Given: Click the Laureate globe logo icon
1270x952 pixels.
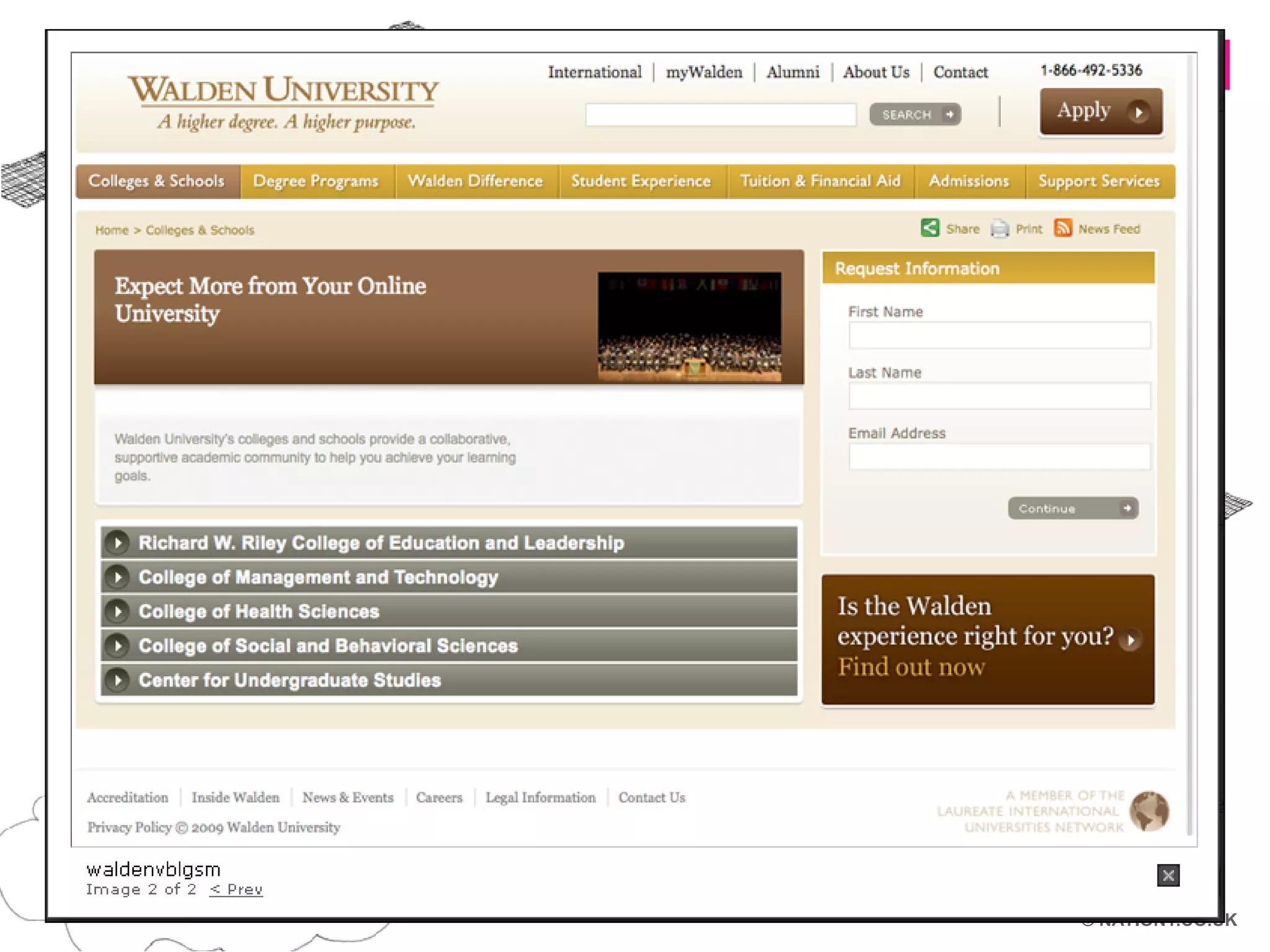Looking at the screenshot, I should (1149, 811).
